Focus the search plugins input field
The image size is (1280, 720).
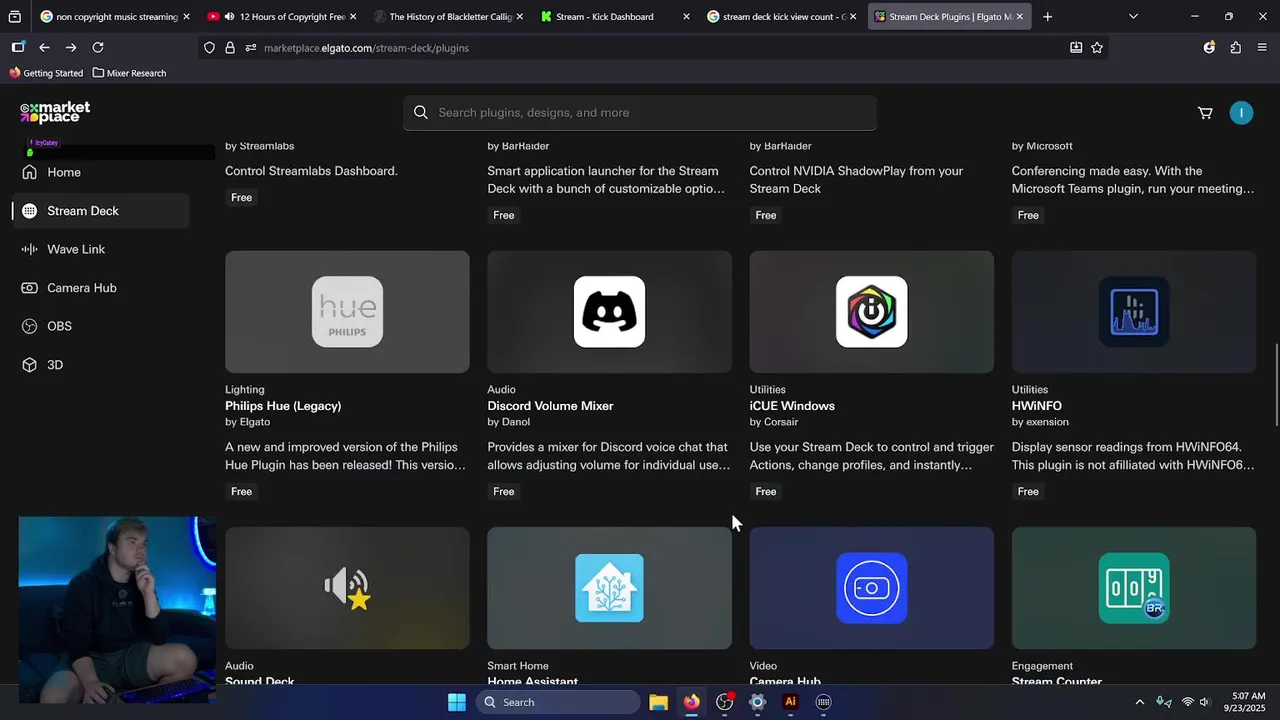tap(640, 113)
